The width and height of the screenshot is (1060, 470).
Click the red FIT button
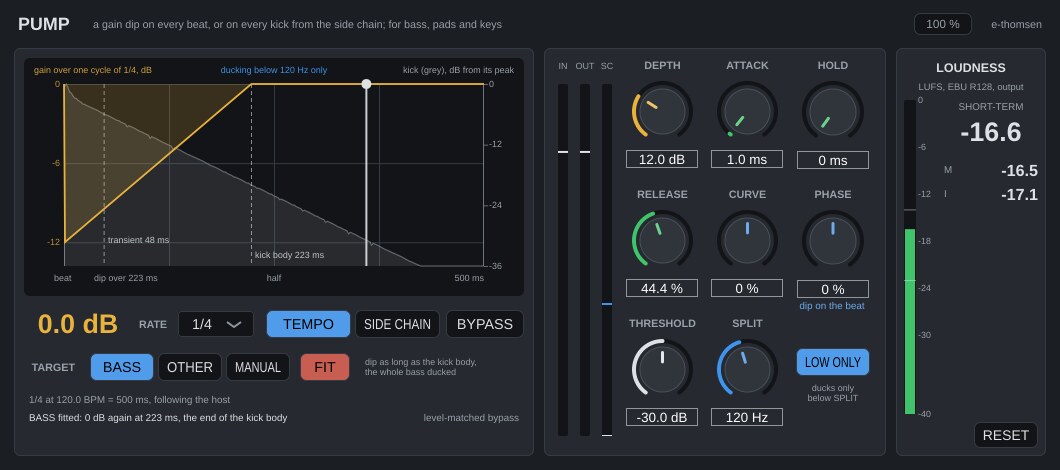point(325,367)
